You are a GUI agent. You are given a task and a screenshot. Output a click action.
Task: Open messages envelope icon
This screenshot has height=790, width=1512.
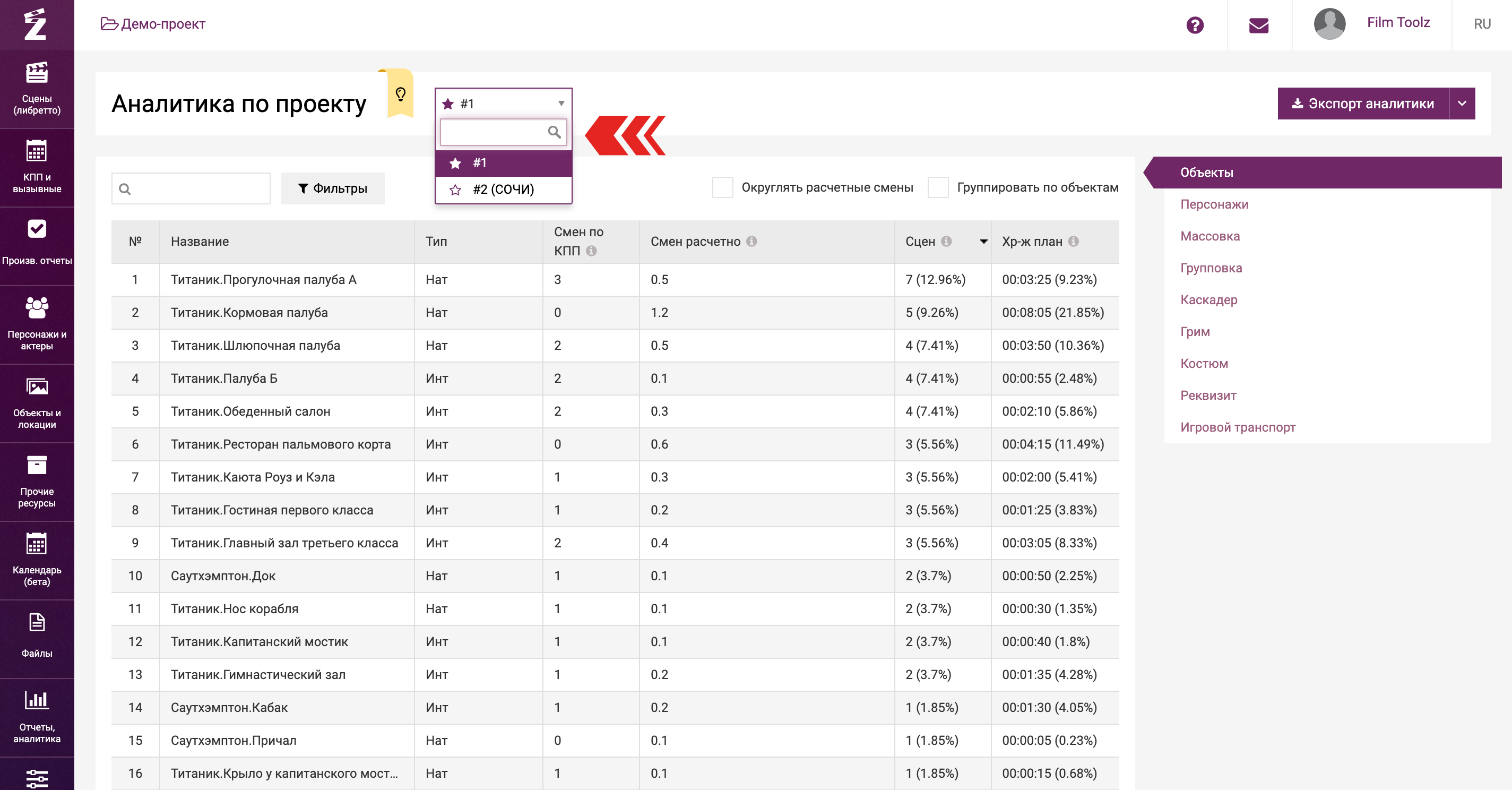1258,24
